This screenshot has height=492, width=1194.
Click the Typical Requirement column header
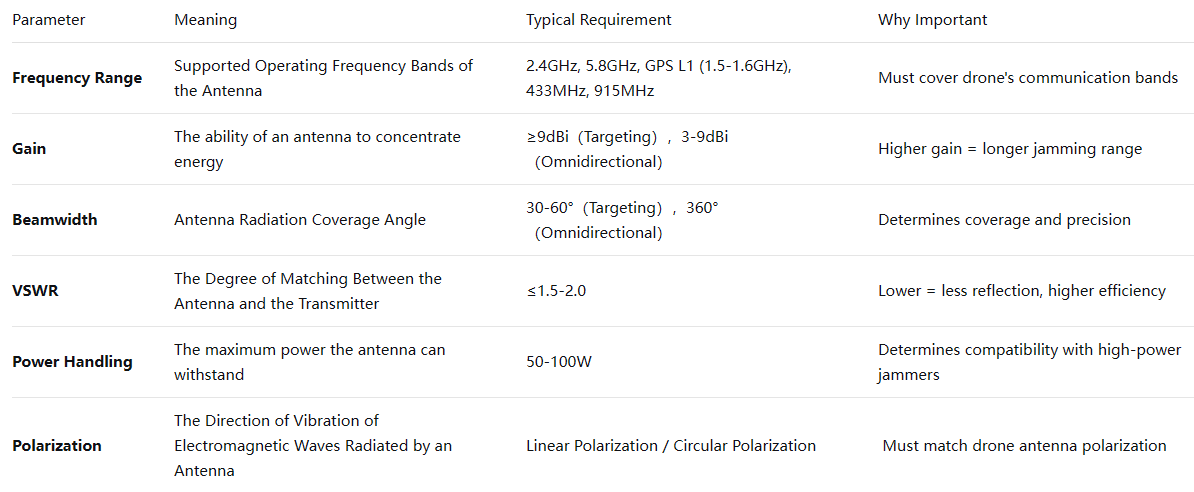pos(598,20)
